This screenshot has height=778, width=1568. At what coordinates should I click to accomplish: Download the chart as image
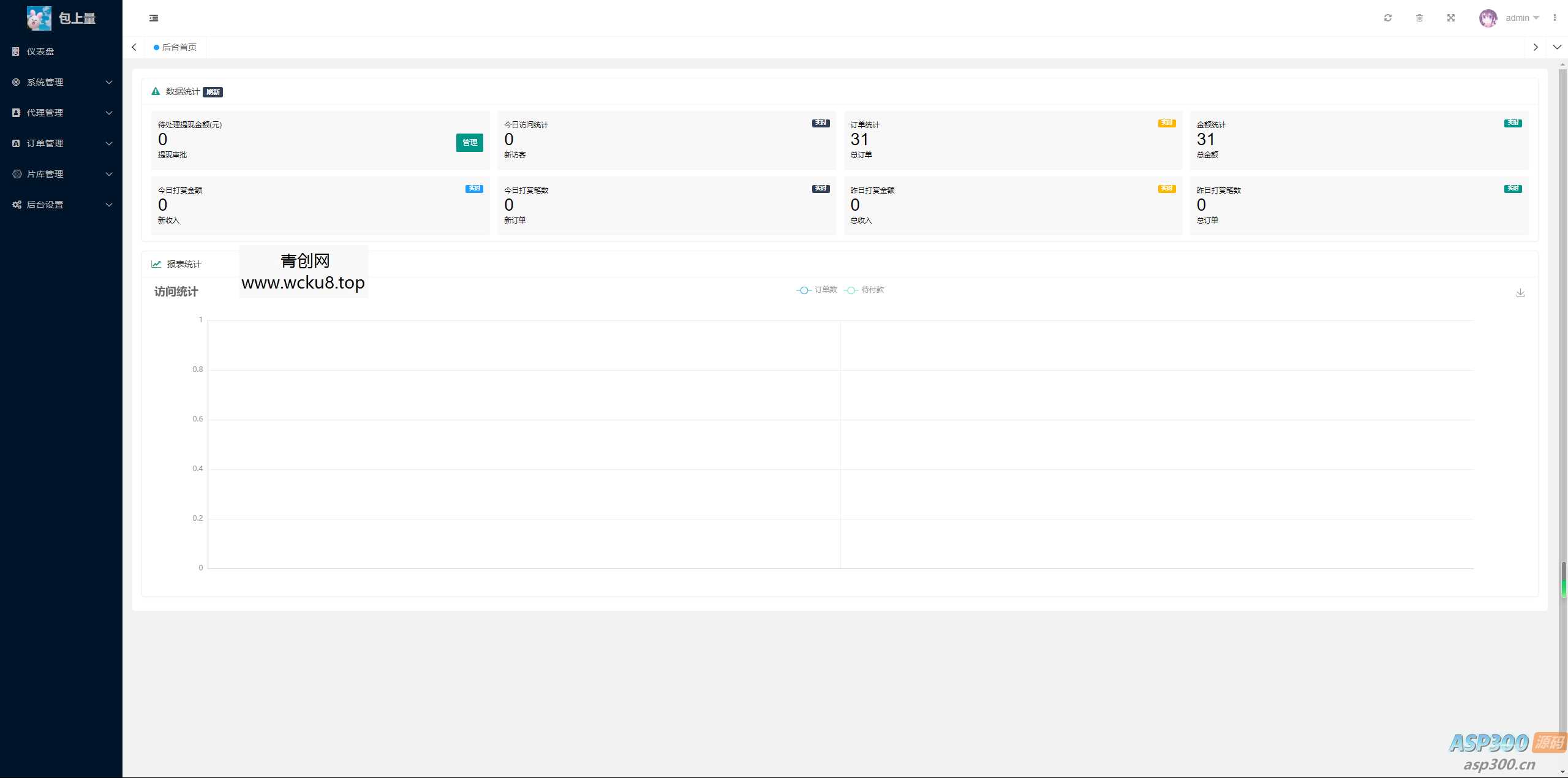tap(1520, 293)
